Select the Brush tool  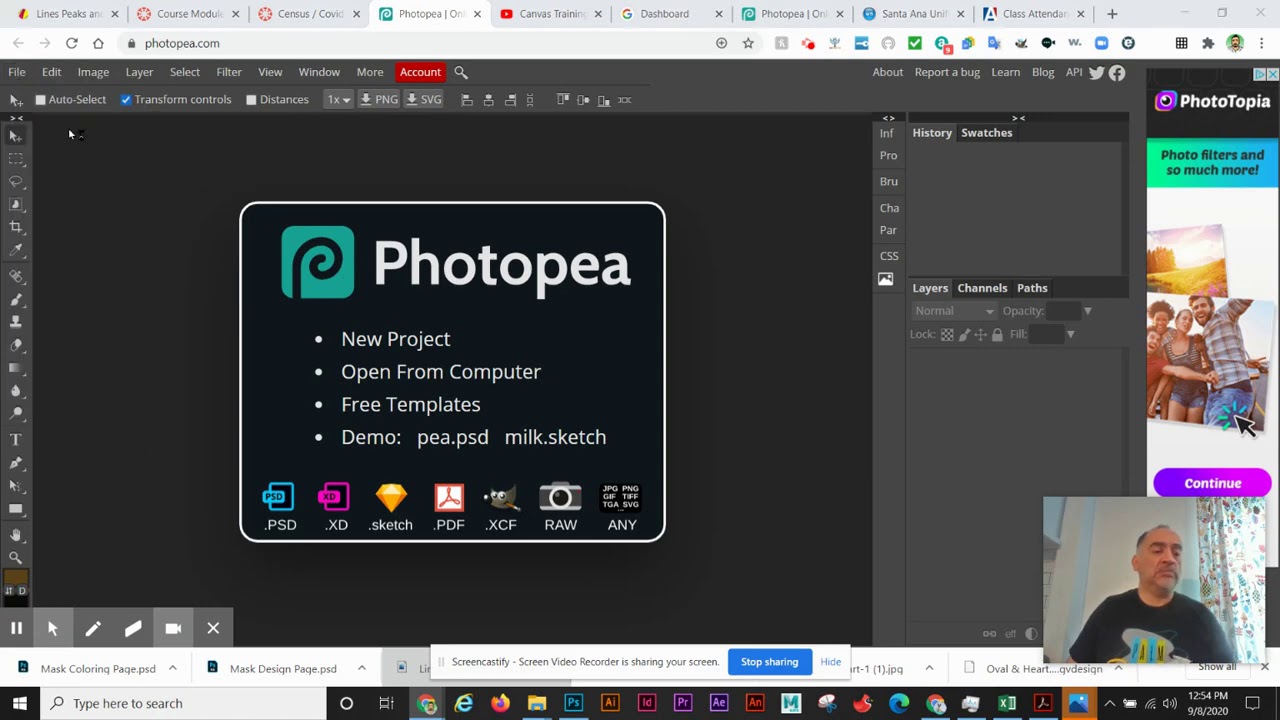(15, 300)
